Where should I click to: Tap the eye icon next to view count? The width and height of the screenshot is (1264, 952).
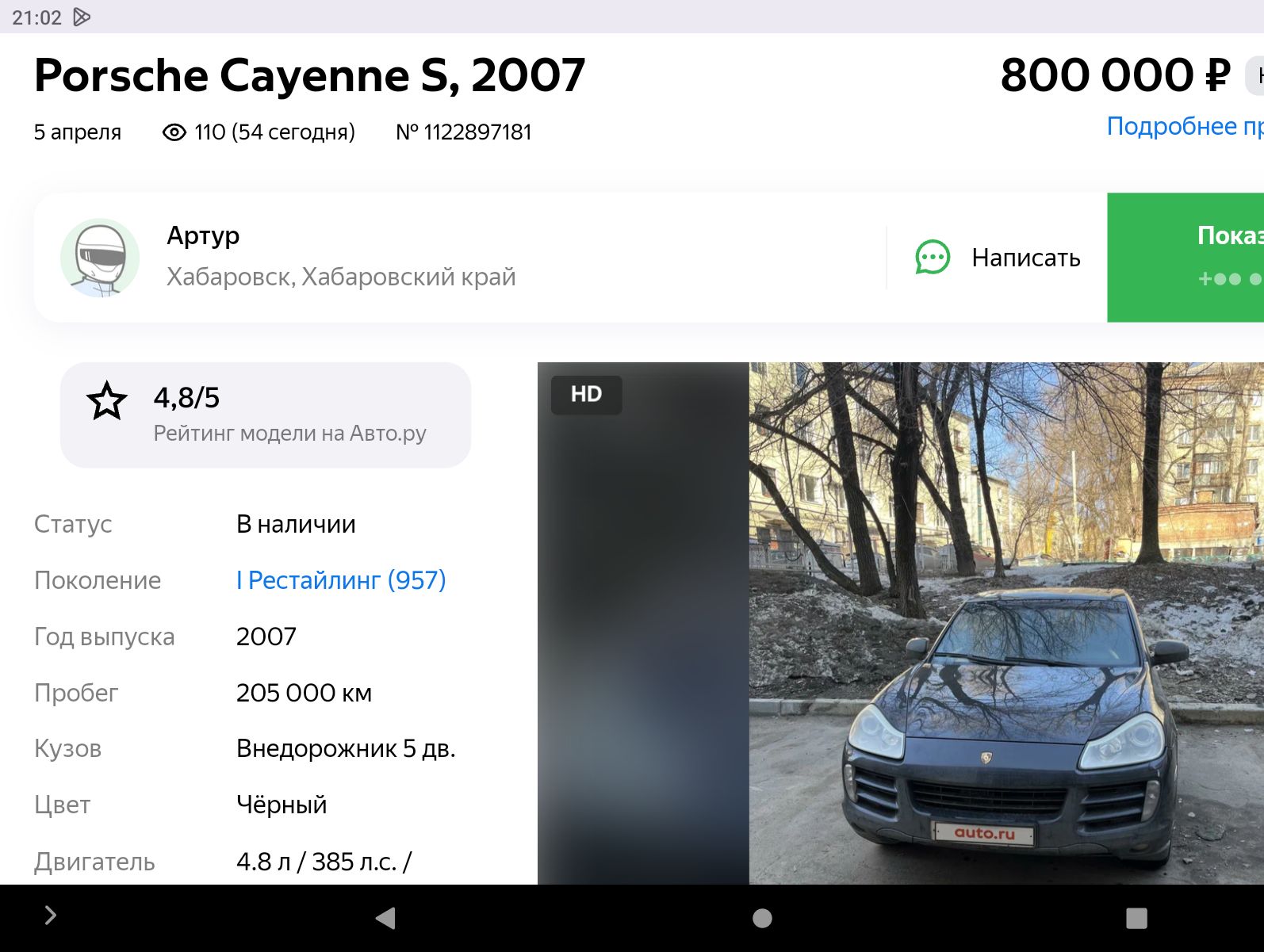click(174, 132)
